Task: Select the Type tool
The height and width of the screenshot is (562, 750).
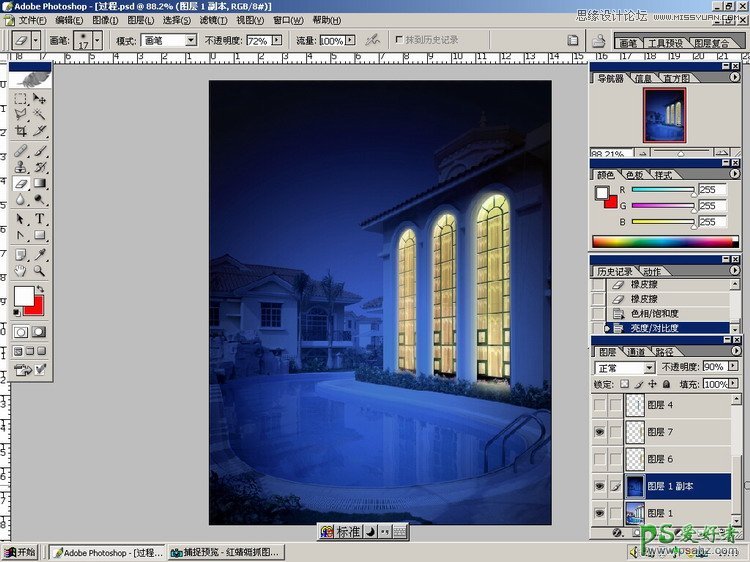Action: [40, 218]
